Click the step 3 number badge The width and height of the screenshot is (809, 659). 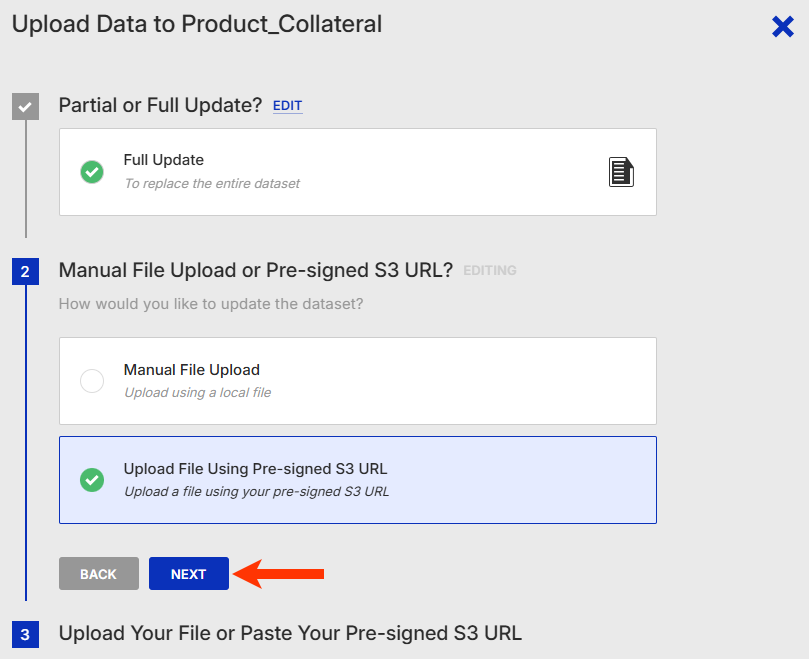click(x=25, y=634)
